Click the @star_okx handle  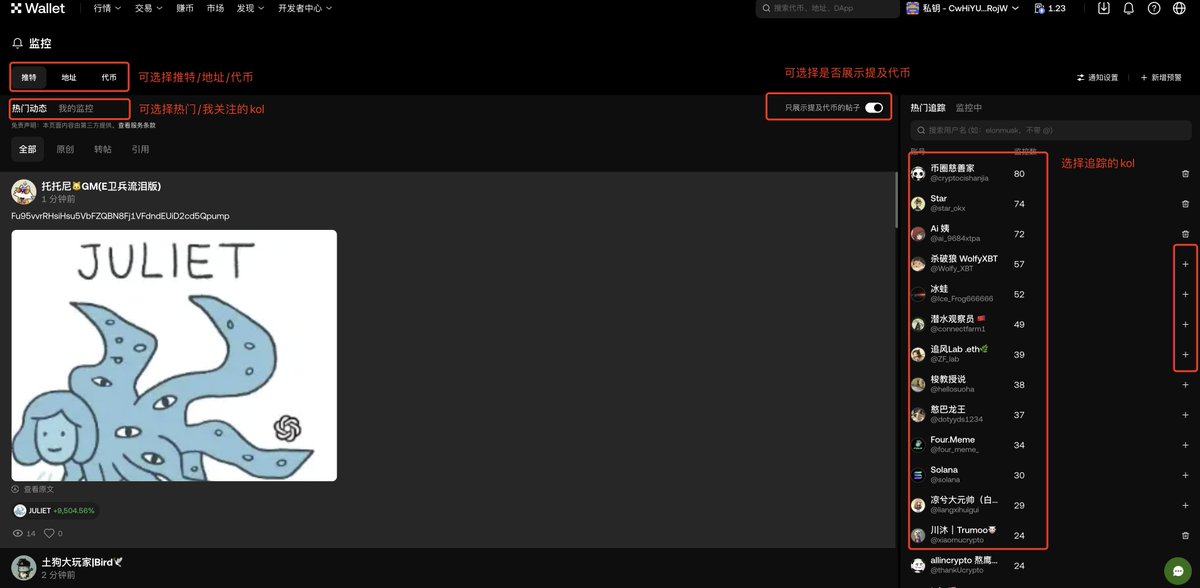pyautogui.click(x=948, y=208)
